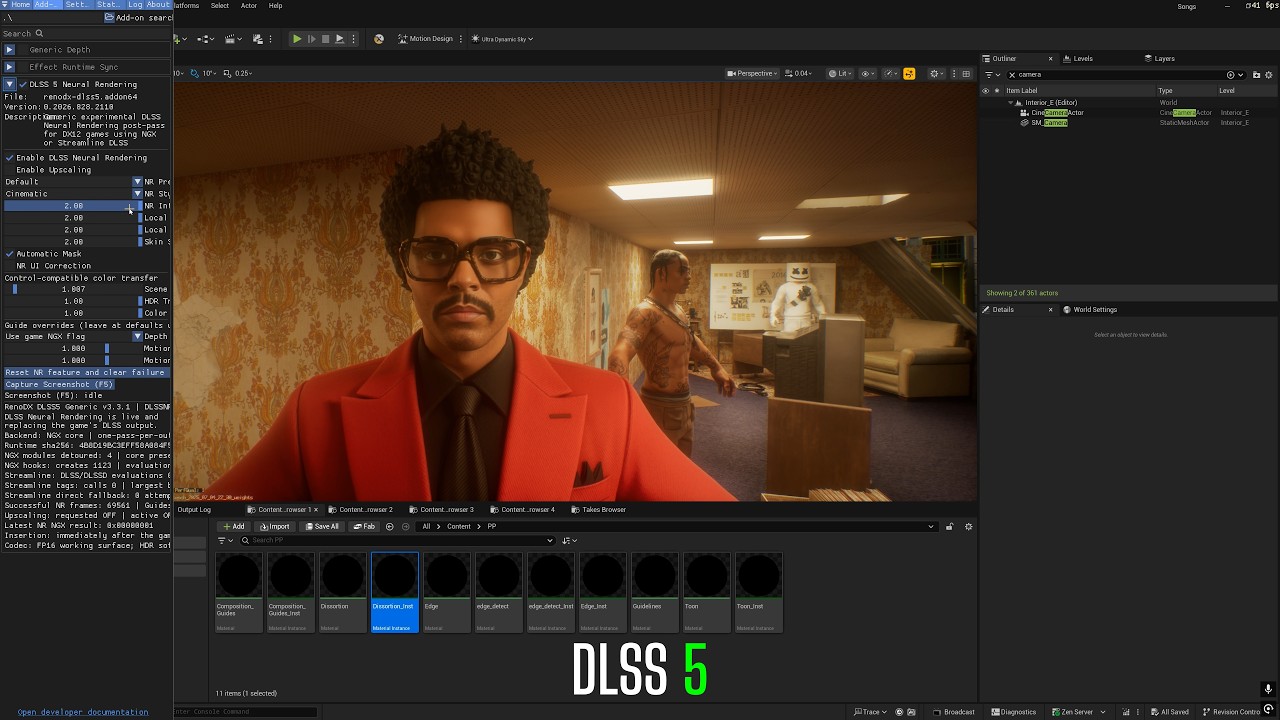Open the Perspective viewport camera dropdown
Image resolution: width=1280 pixels, height=720 pixels.
(753, 73)
